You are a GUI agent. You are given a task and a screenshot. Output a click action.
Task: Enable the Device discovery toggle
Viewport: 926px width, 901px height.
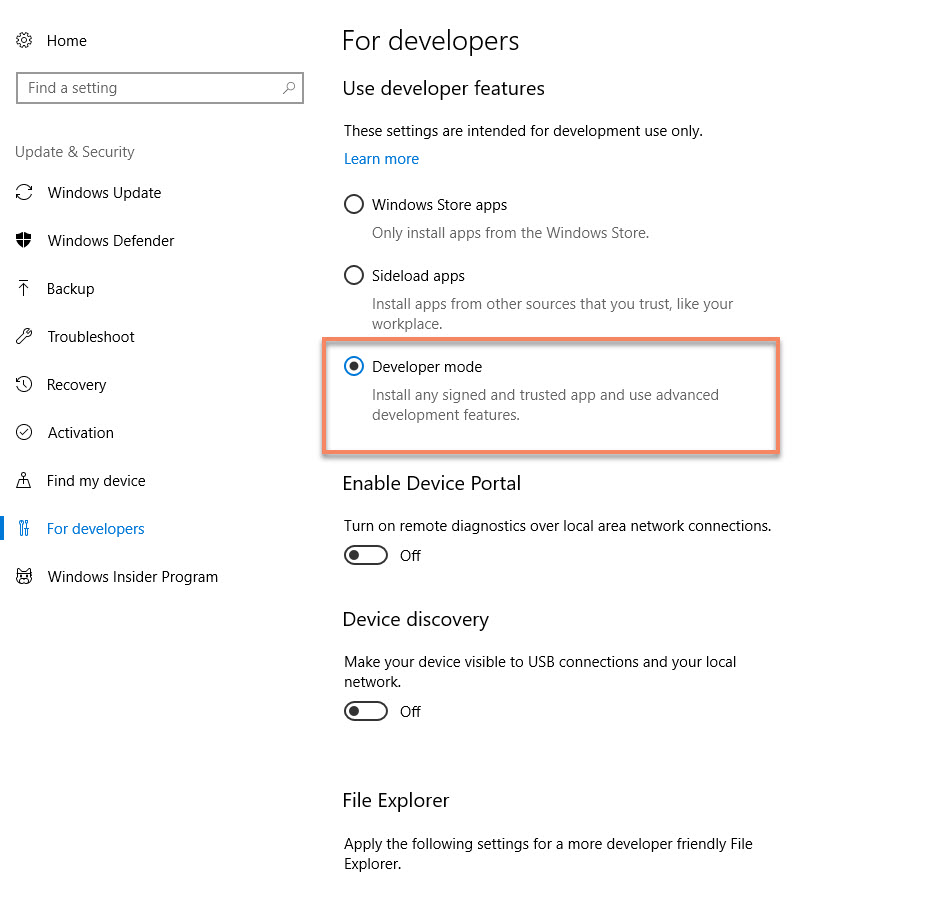(x=366, y=711)
